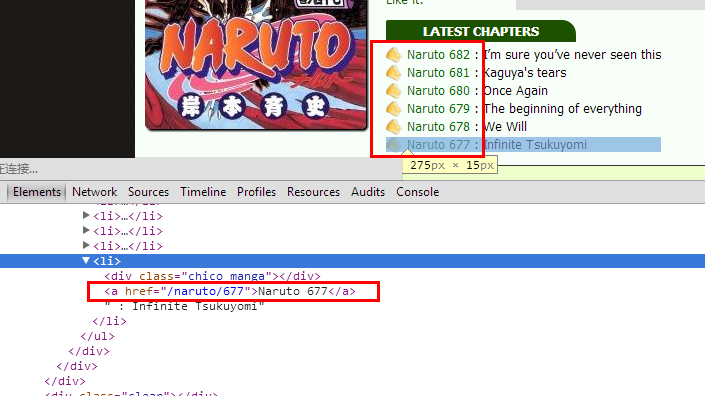Switch to the Sources tab
This screenshot has width=705, height=396.
148,192
